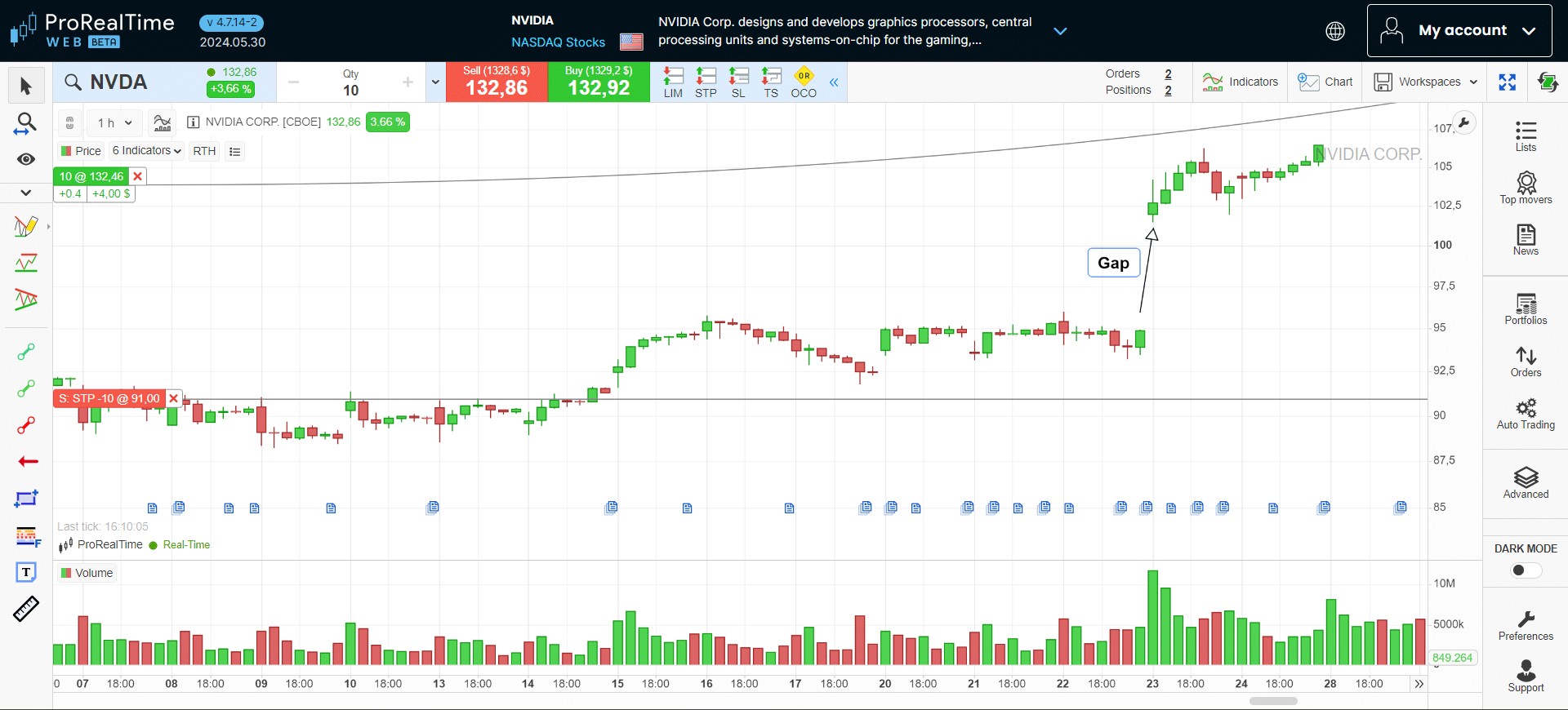Collapse the order toolbar double chevron

[x=834, y=82]
